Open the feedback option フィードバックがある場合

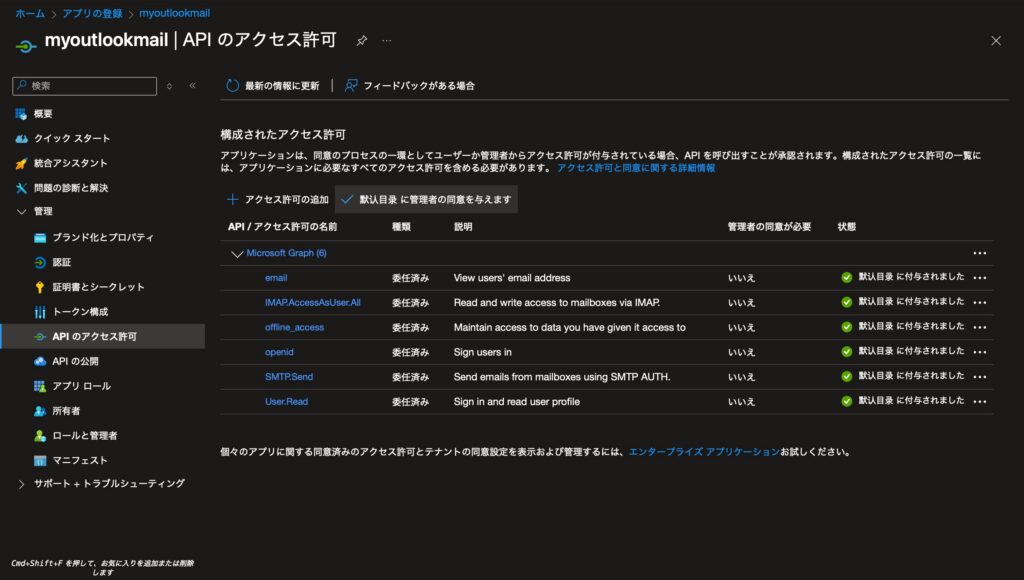pyautogui.click(x=410, y=86)
